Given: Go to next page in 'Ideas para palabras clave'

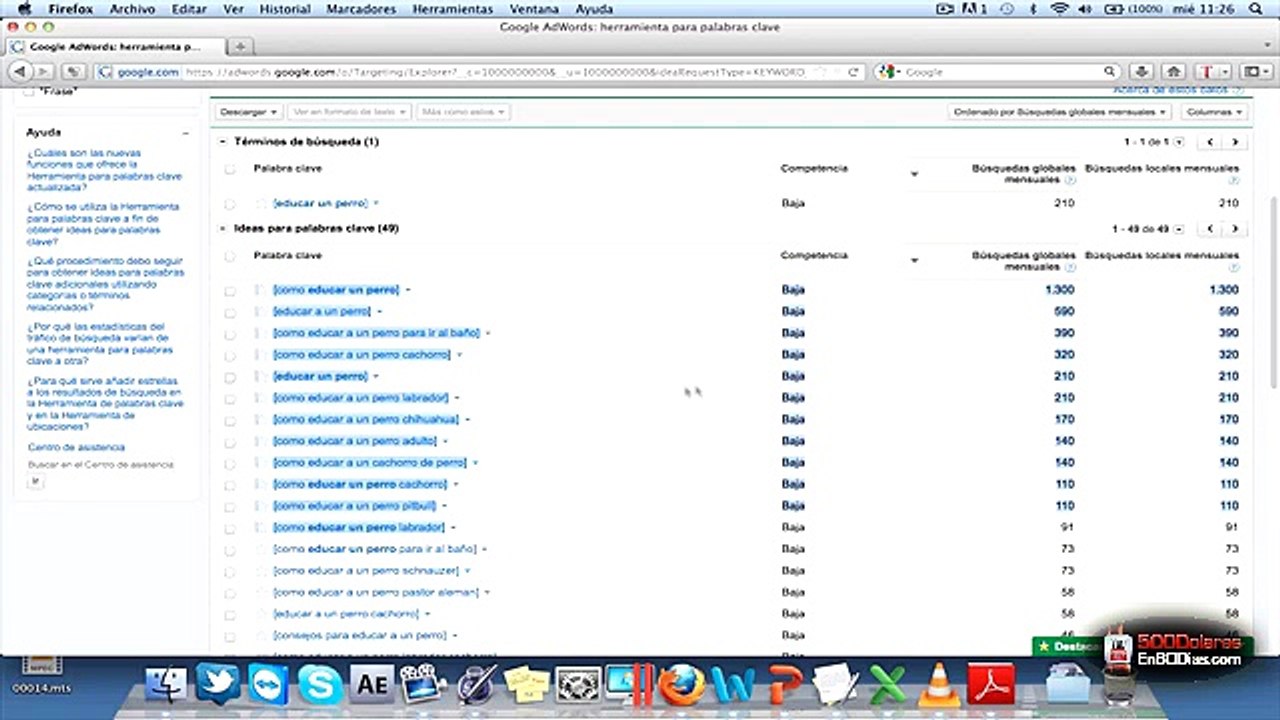Looking at the screenshot, I should [x=1235, y=229].
